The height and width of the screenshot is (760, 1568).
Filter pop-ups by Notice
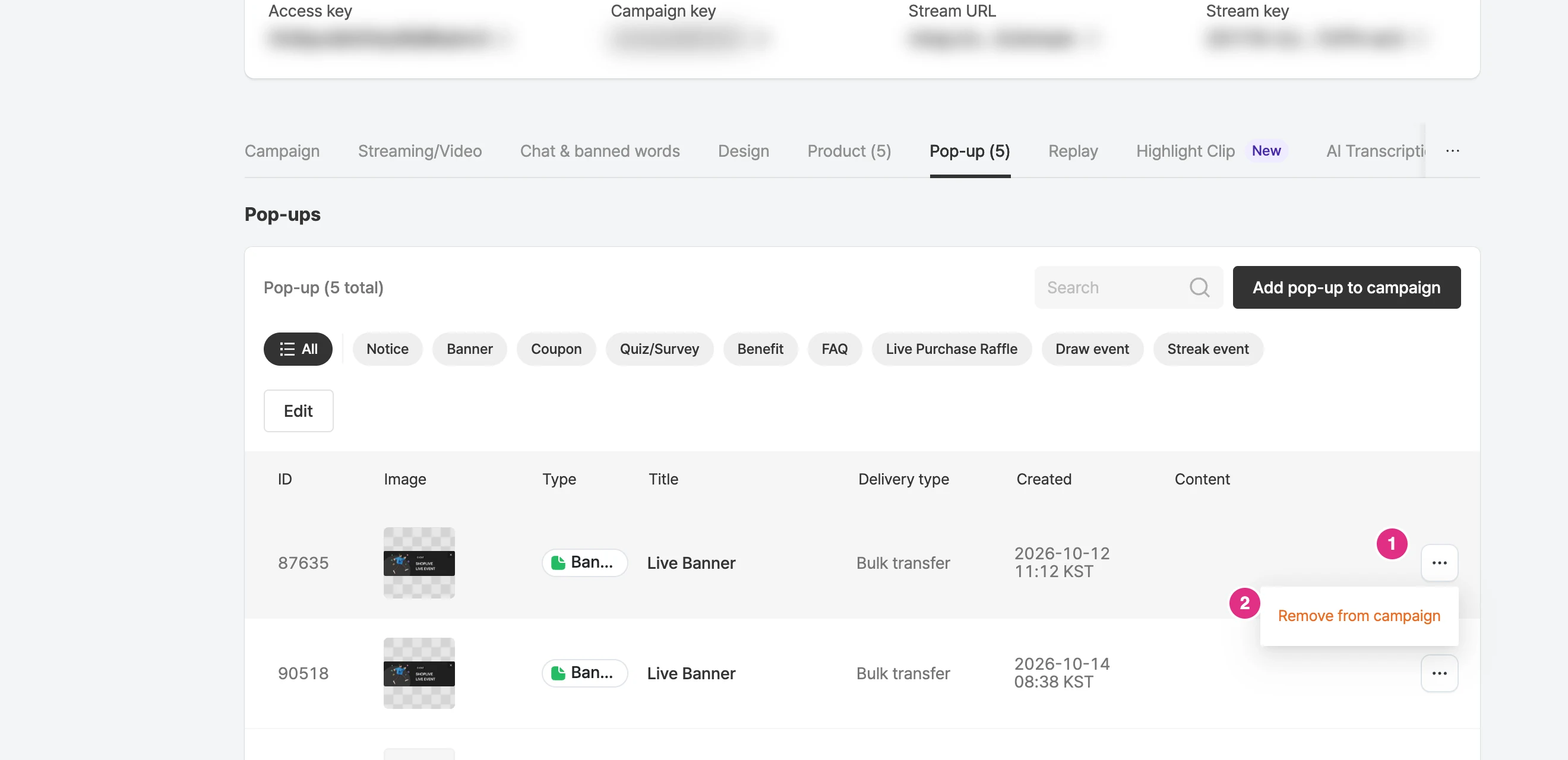point(387,349)
